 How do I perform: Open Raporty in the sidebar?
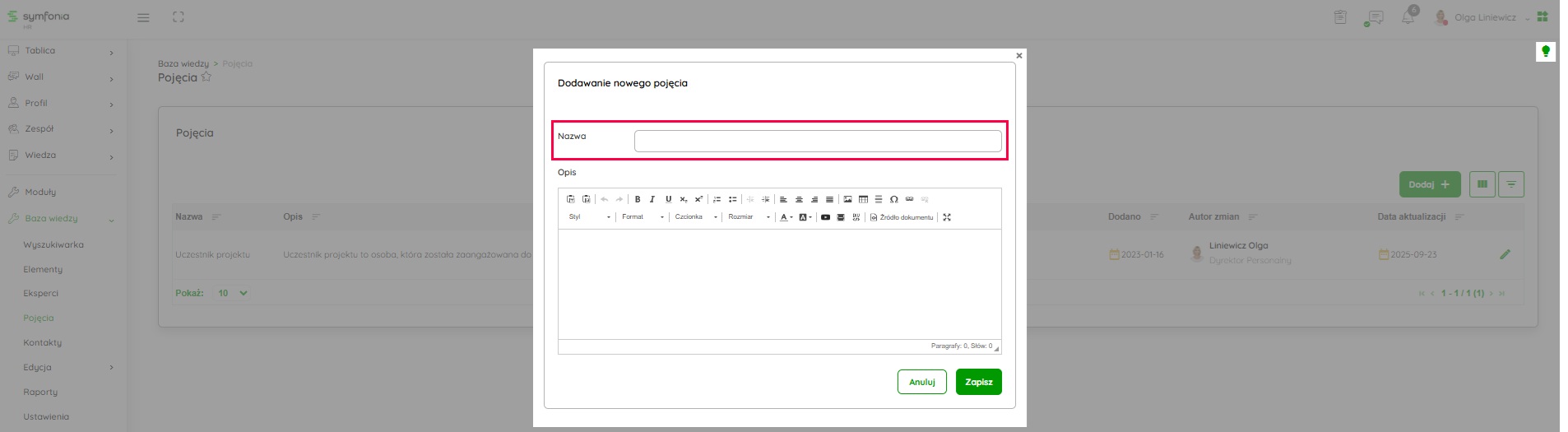40,393
